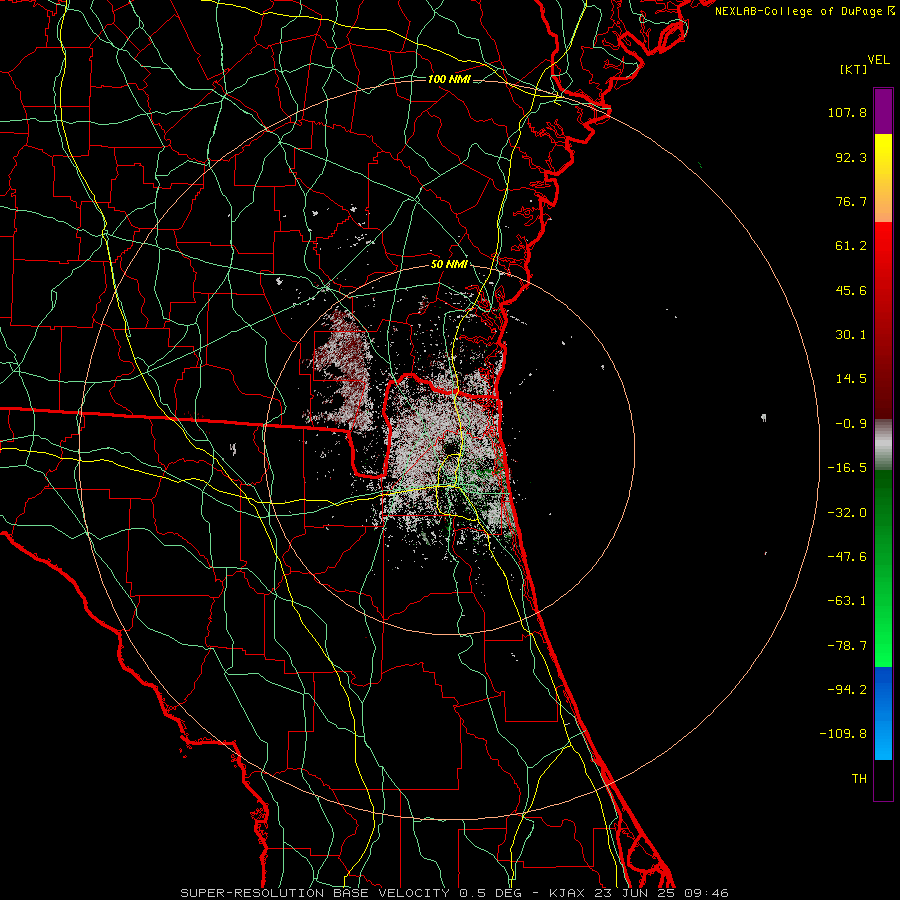This screenshot has height=900, width=900.
Task: Click the -16.5 legend value
Action: pyautogui.click(x=847, y=468)
